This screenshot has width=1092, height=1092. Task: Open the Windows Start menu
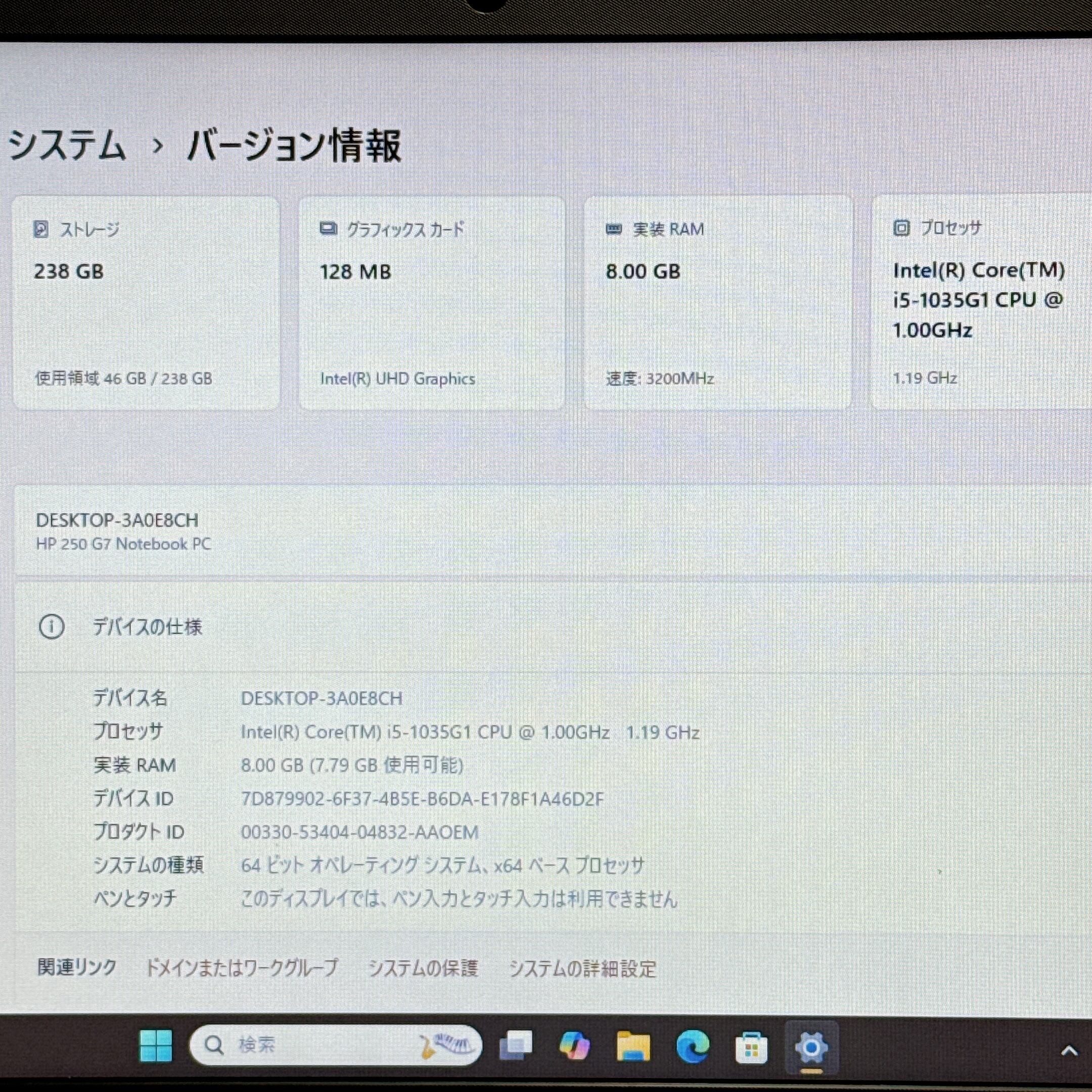tap(155, 1045)
